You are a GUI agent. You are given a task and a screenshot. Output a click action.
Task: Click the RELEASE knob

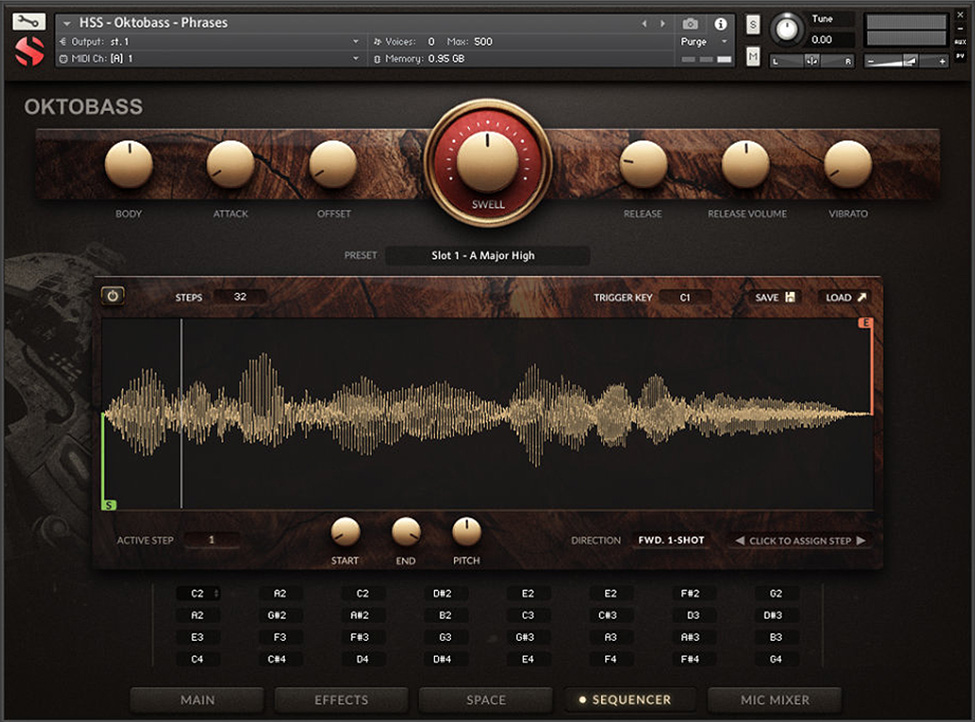[x=644, y=164]
